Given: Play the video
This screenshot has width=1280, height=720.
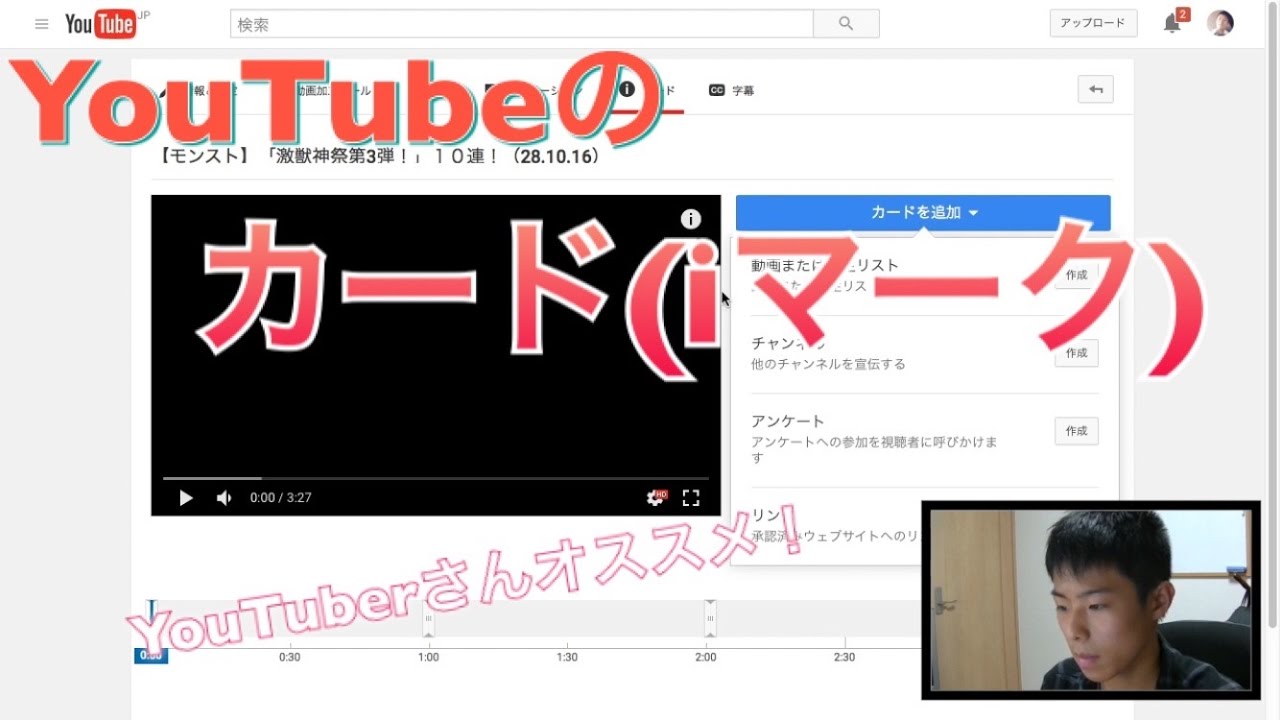Looking at the screenshot, I should (185, 497).
